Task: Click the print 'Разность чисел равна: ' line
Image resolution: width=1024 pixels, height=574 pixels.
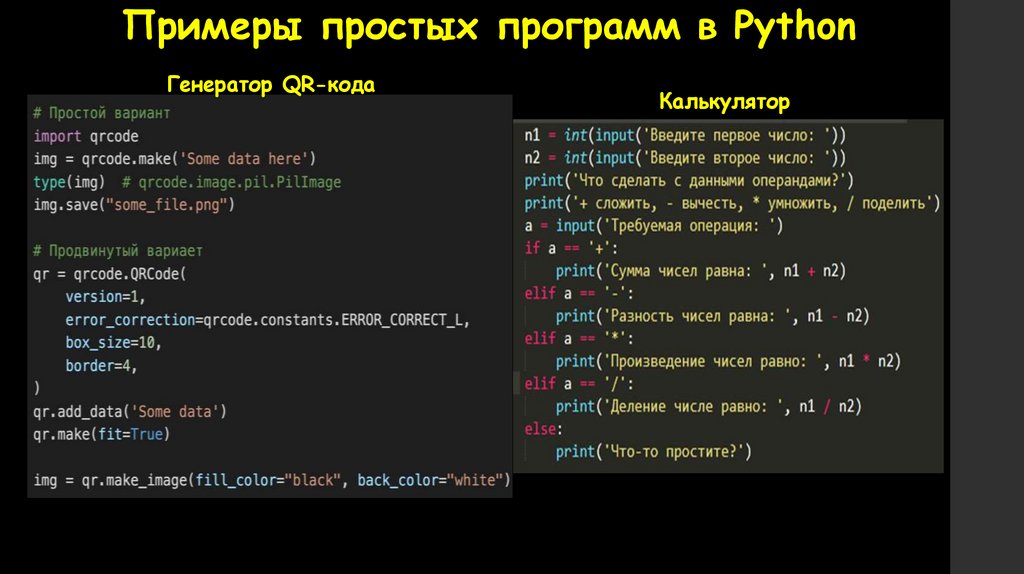Action: pos(712,317)
